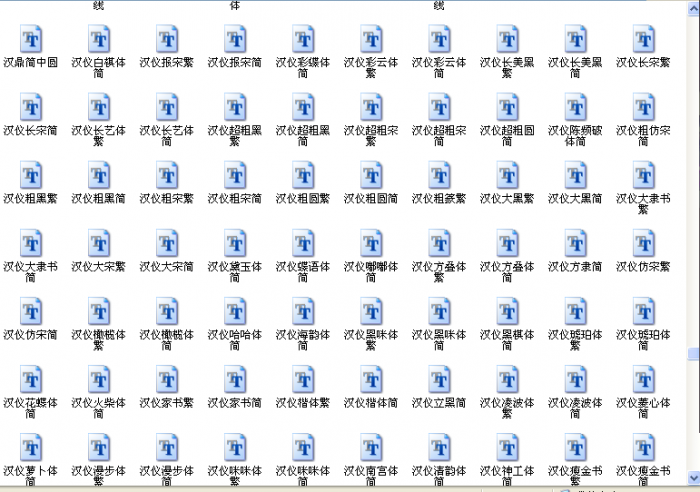This screenshot has height=492, width=700.
Task: Select the 汉仪大隶书繁 font icon
Action: 643,175
